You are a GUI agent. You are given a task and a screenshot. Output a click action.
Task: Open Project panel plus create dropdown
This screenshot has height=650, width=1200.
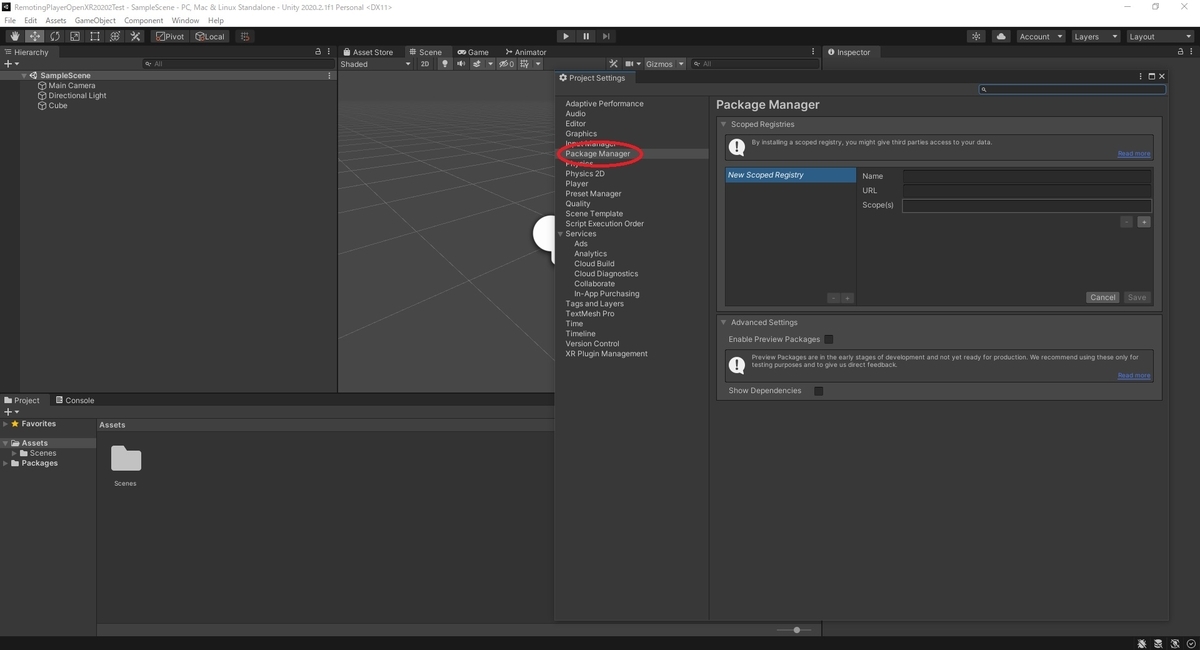click(11, 412)
